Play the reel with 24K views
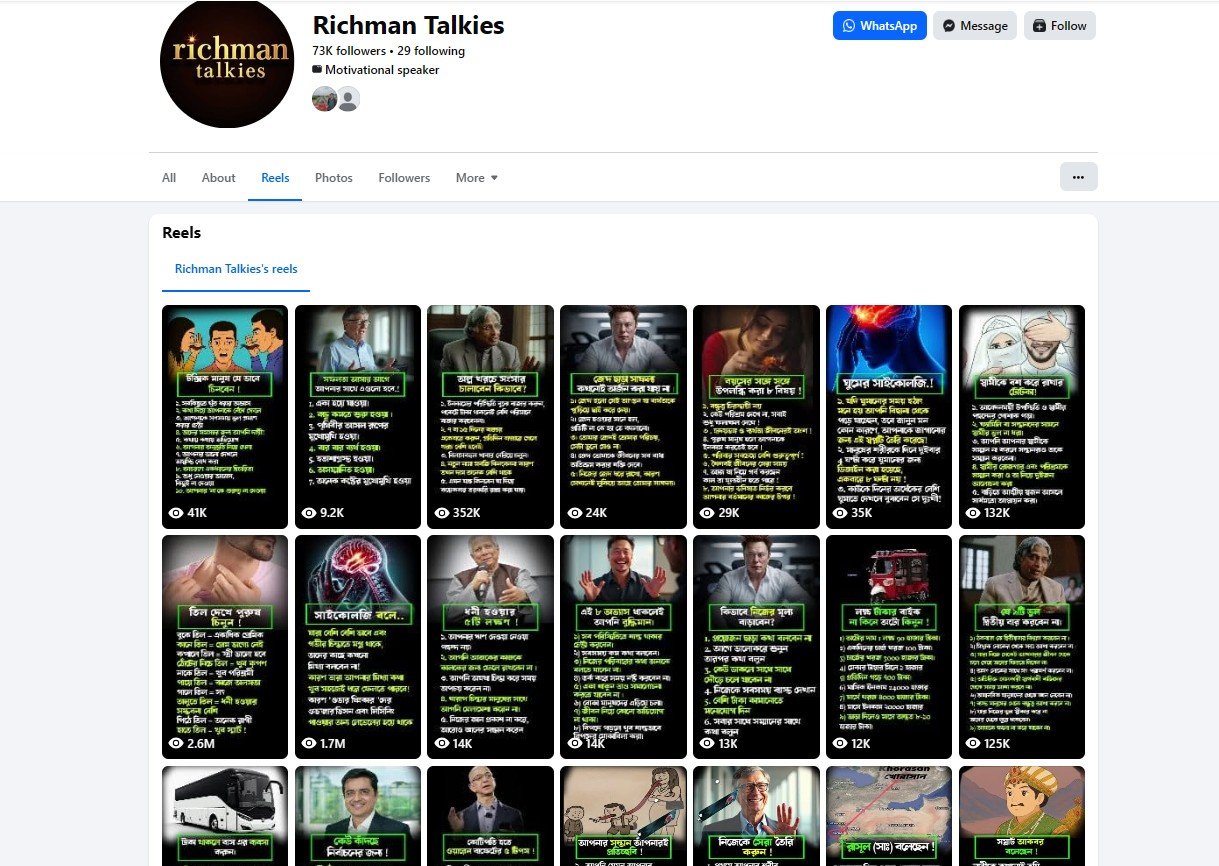Image resolution: width=1219 pixels, height=866 pixels. coord(623,416)
